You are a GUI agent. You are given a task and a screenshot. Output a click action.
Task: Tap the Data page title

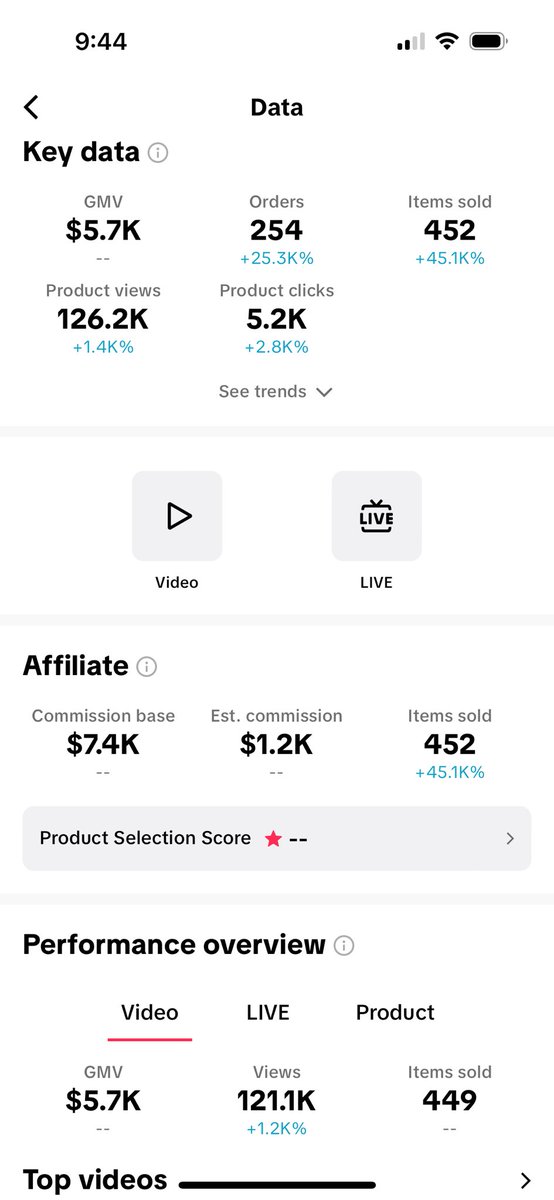[x=277, y=107]
